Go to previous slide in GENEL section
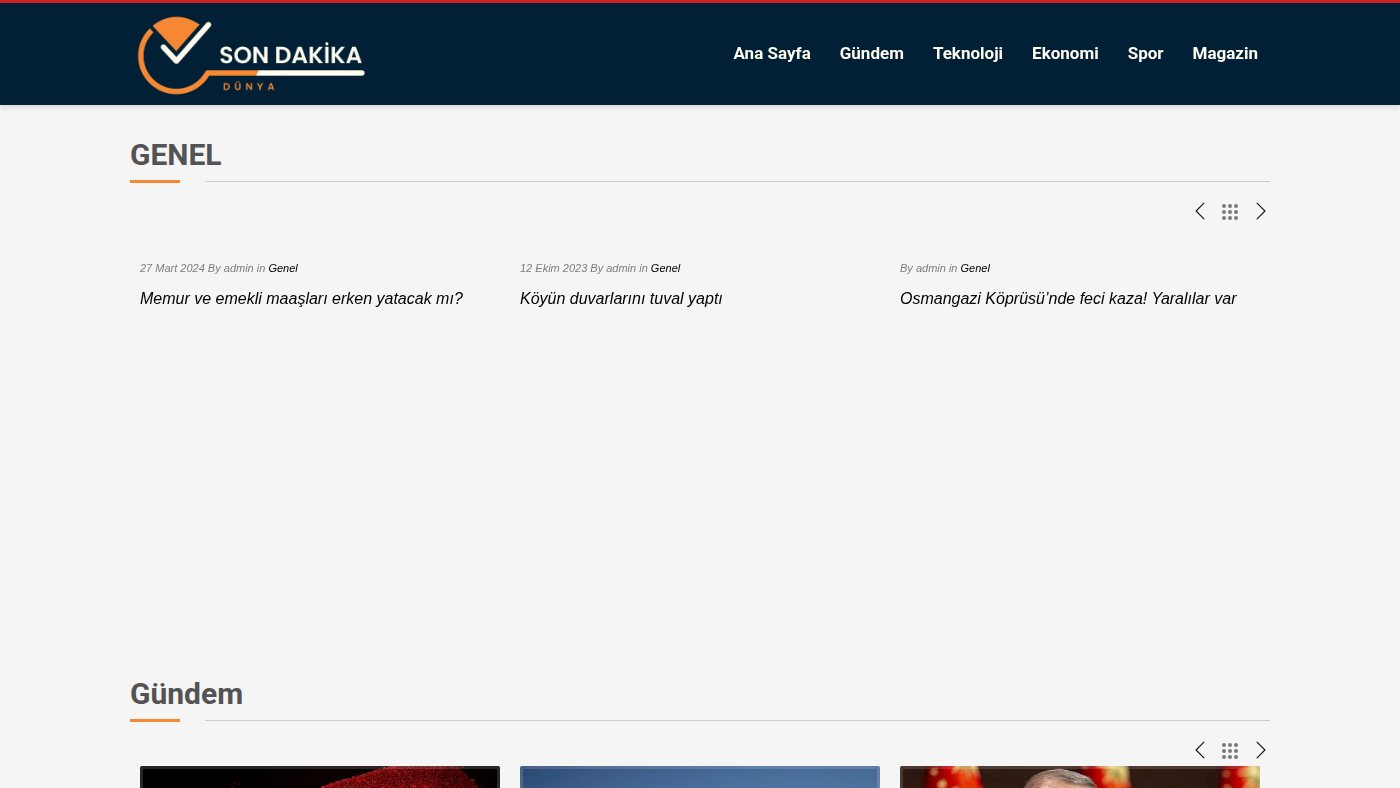 (x=1200, y=211)
